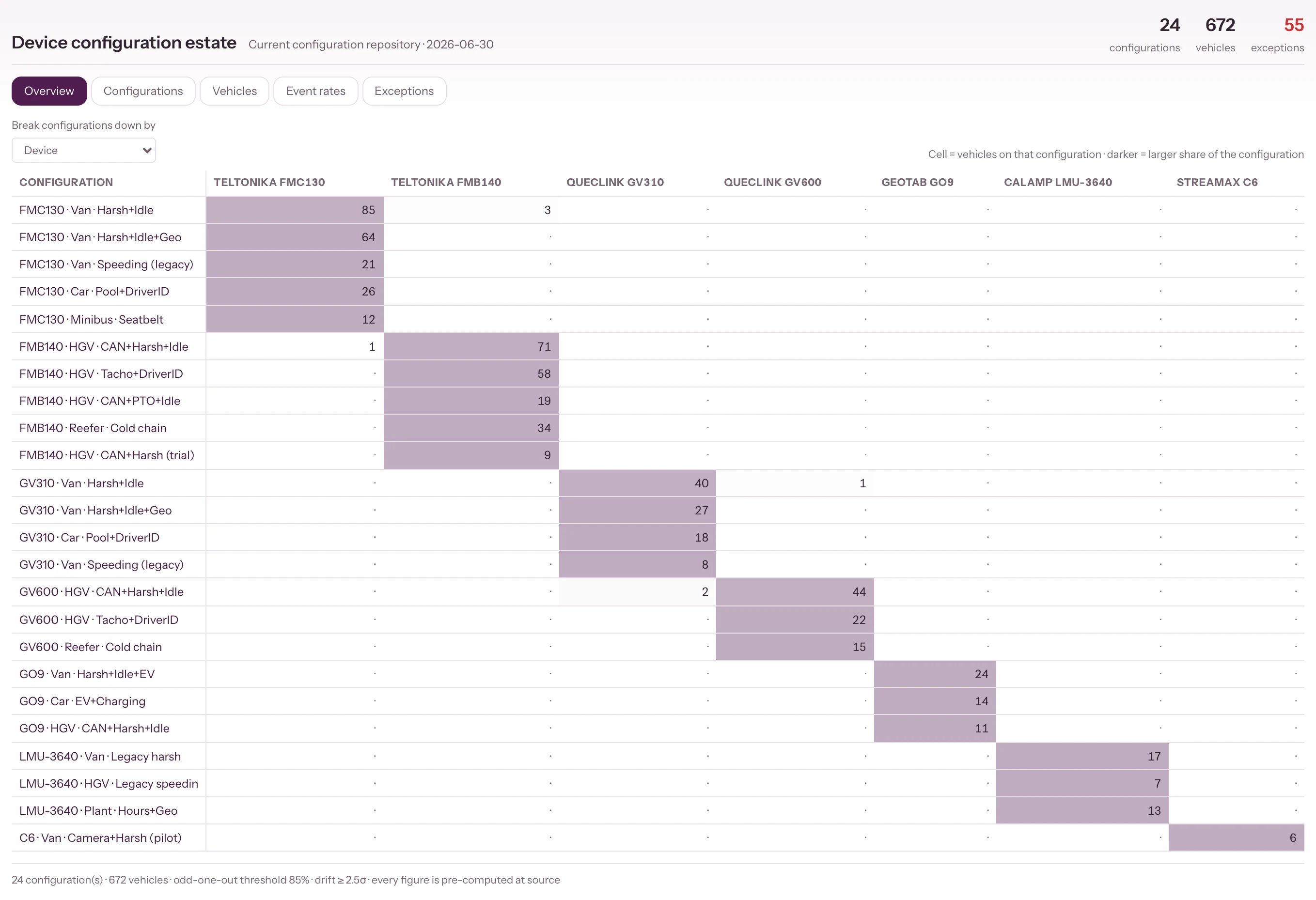The image size is (1316, 900).
Task: Click the 3 cell under TELTONIKA FMB140
Action: (x=471, y=210)
